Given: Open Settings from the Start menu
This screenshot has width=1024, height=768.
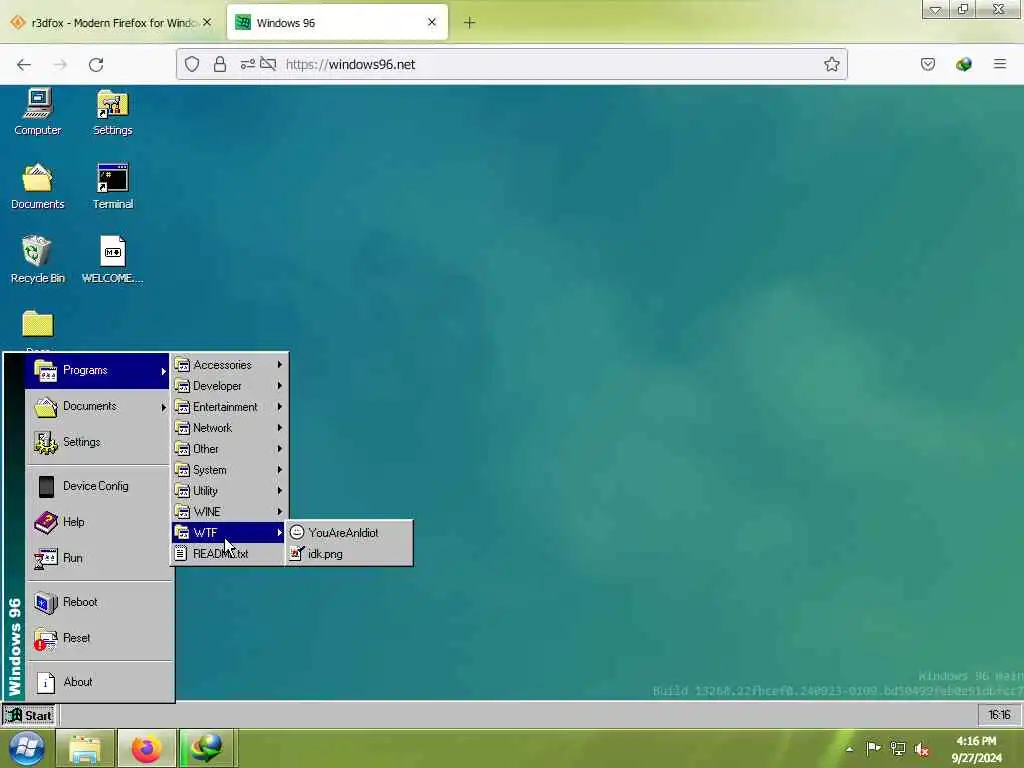Looking at the screenshot, I should (97, 443).
